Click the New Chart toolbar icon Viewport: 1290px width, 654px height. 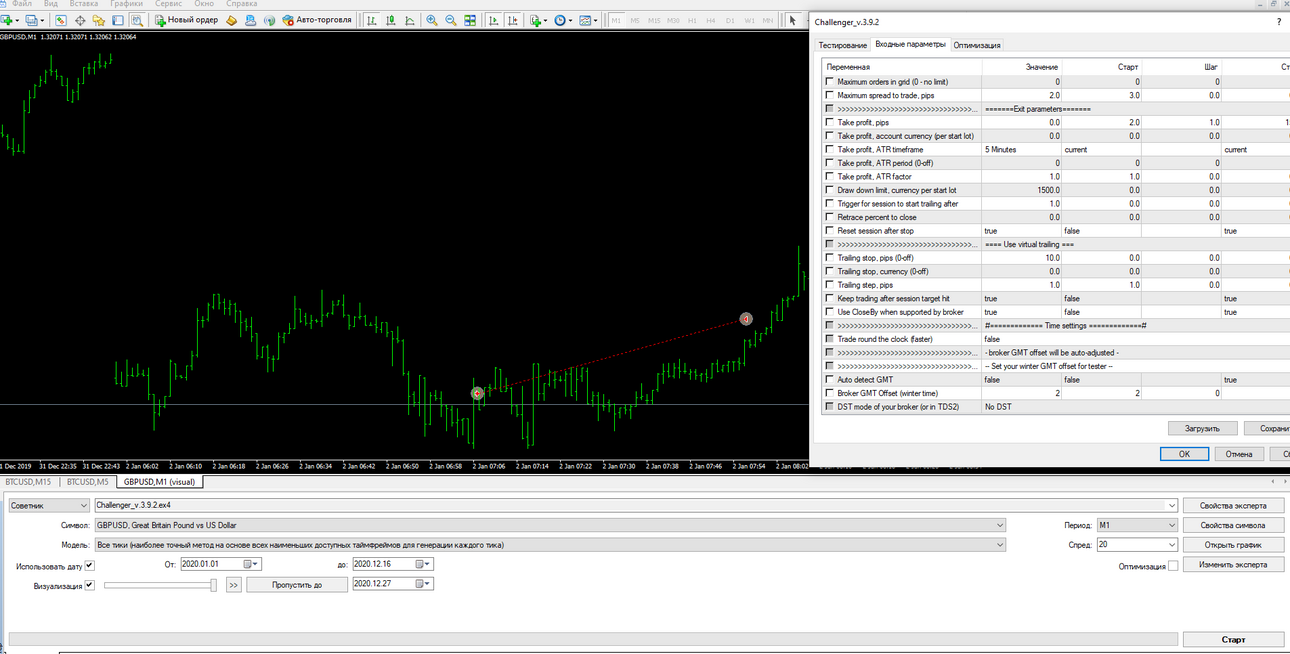click(x=8, y=20)
